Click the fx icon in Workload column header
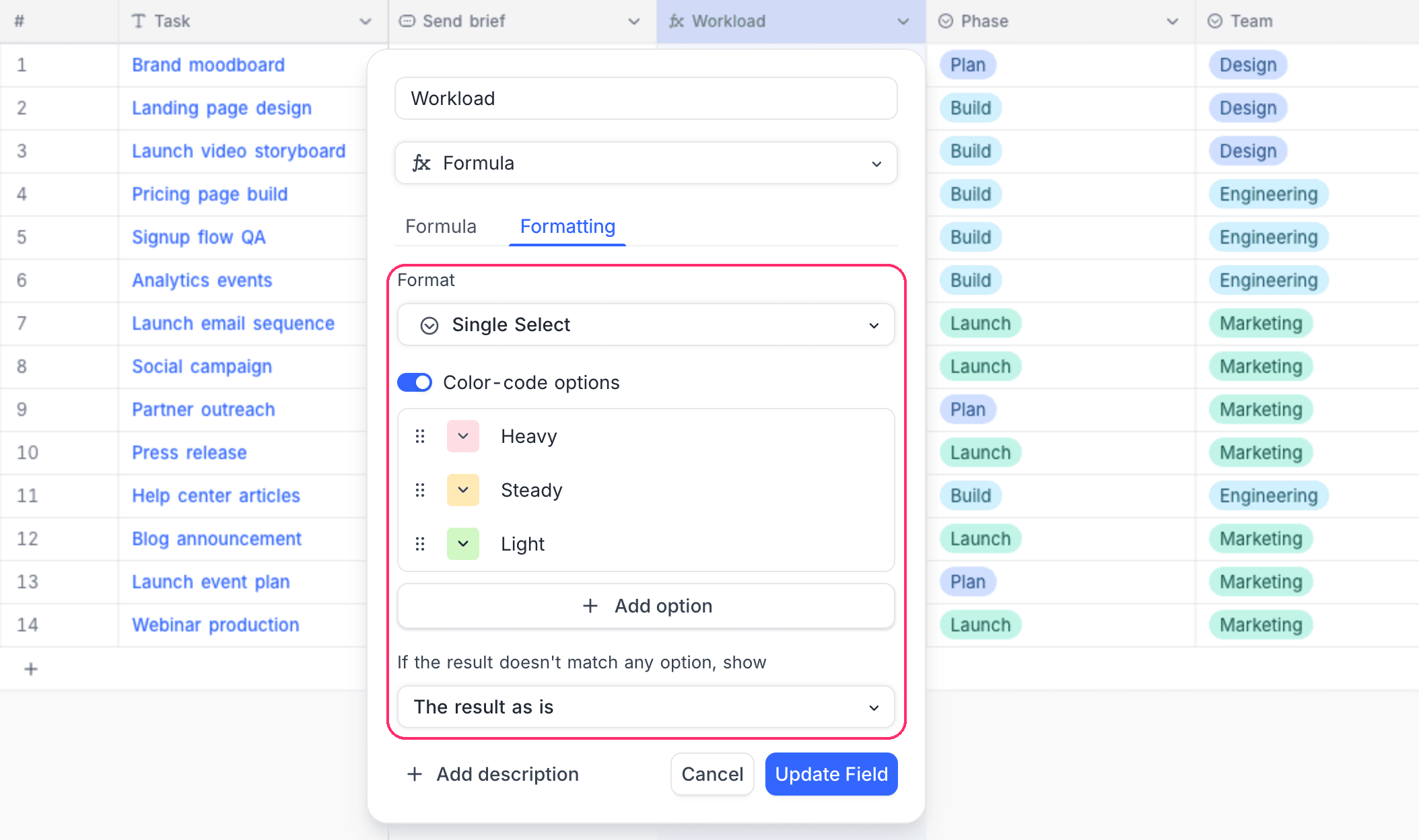Screen dimensions: 1419x840 677,21
